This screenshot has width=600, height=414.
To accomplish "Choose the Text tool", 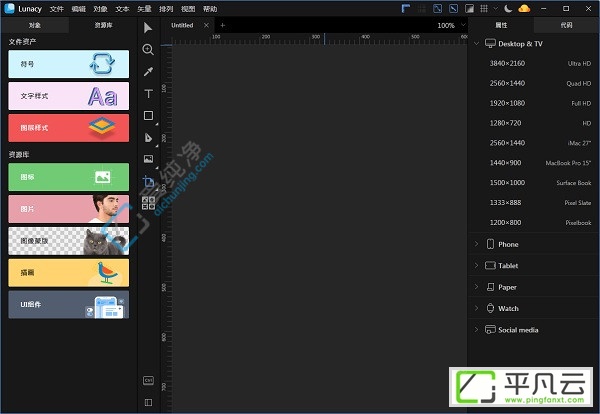I will [x=148, y=94].
